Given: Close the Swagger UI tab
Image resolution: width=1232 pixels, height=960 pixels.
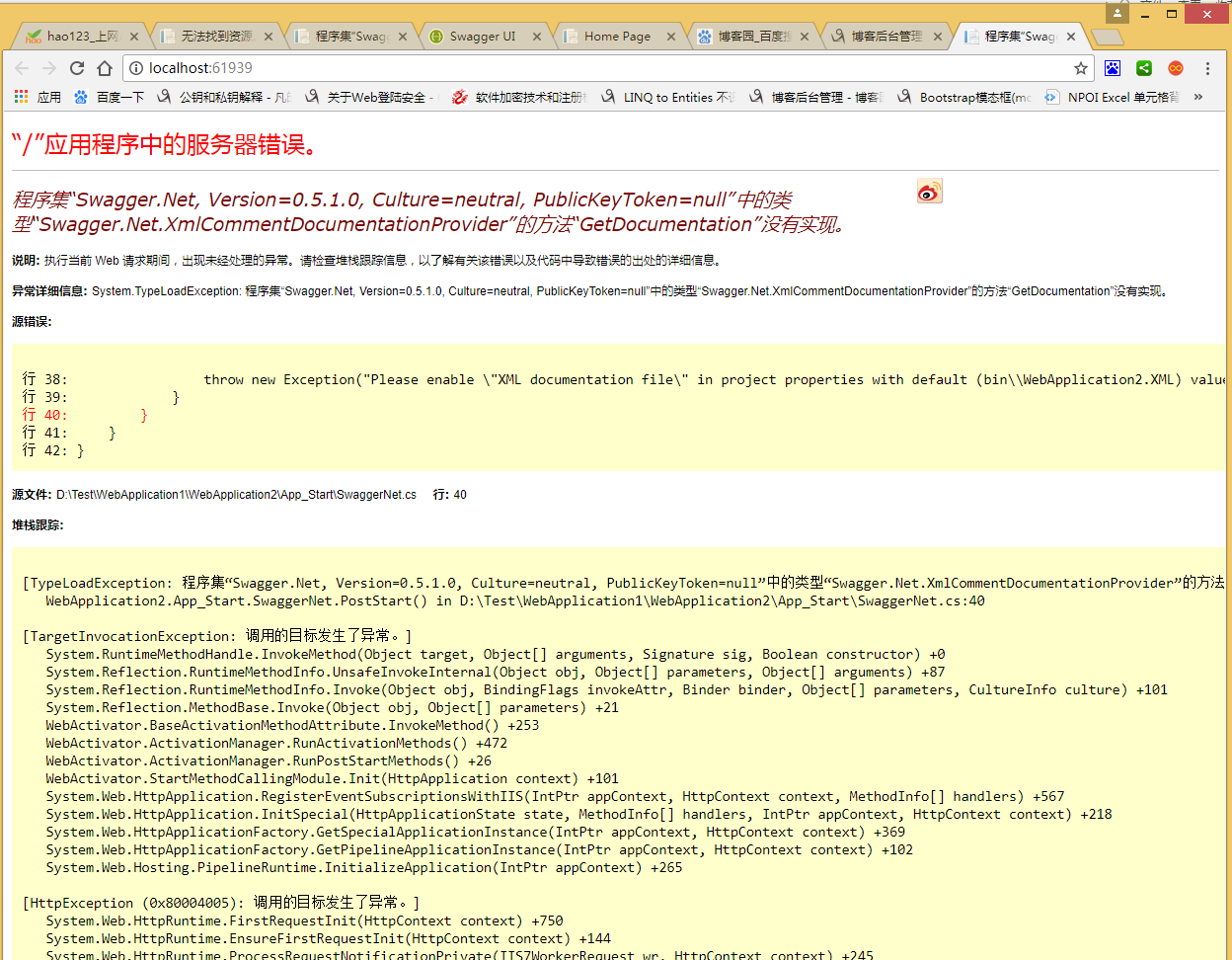Looking at the screenshot, I should click(537, 37).
